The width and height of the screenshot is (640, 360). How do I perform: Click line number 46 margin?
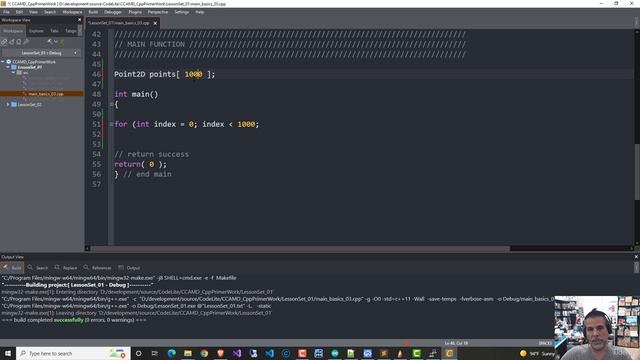pyautogui.click(x=96, y=74)
